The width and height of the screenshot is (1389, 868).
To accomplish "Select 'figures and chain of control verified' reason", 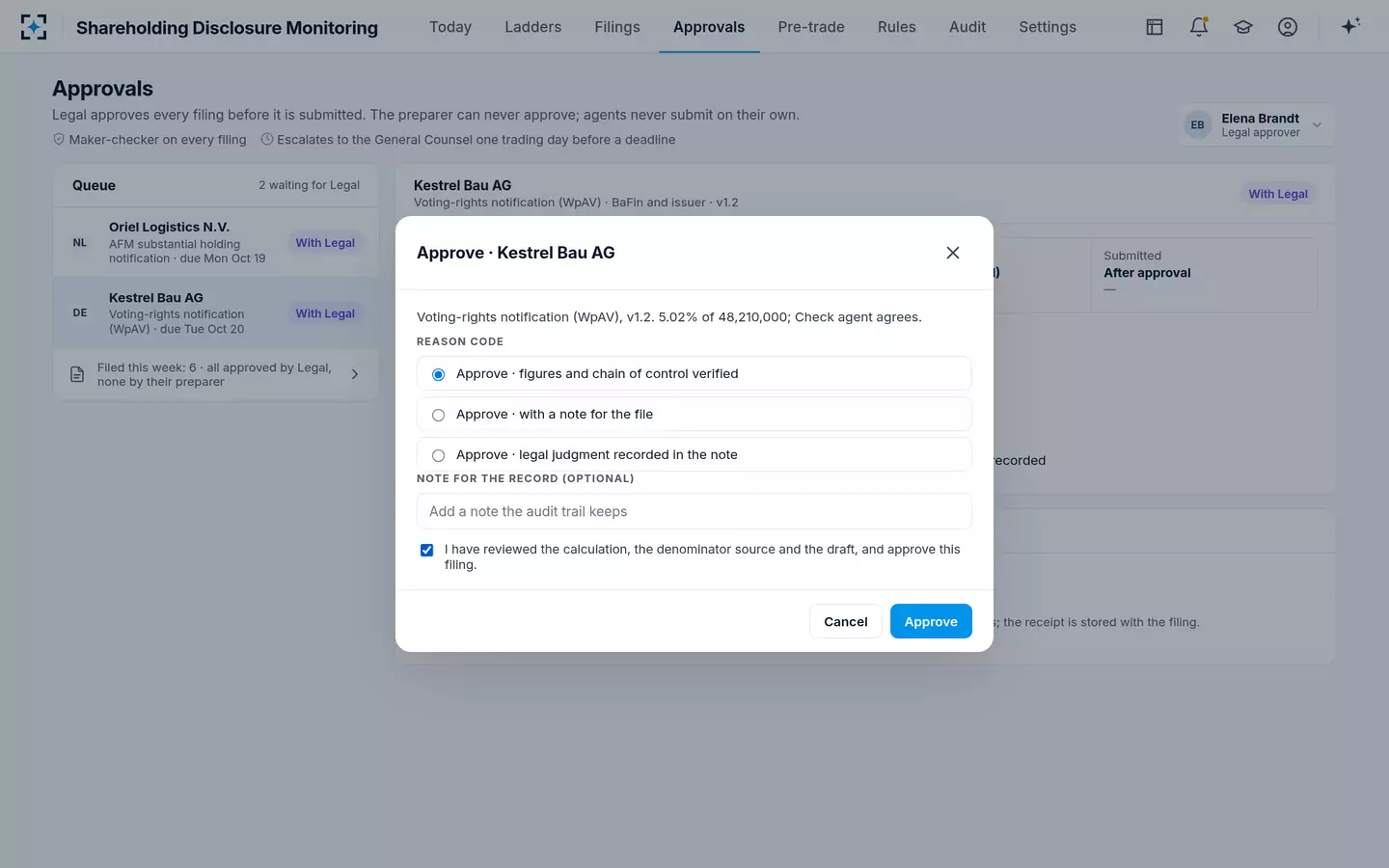I will click(x=694, y=374).
